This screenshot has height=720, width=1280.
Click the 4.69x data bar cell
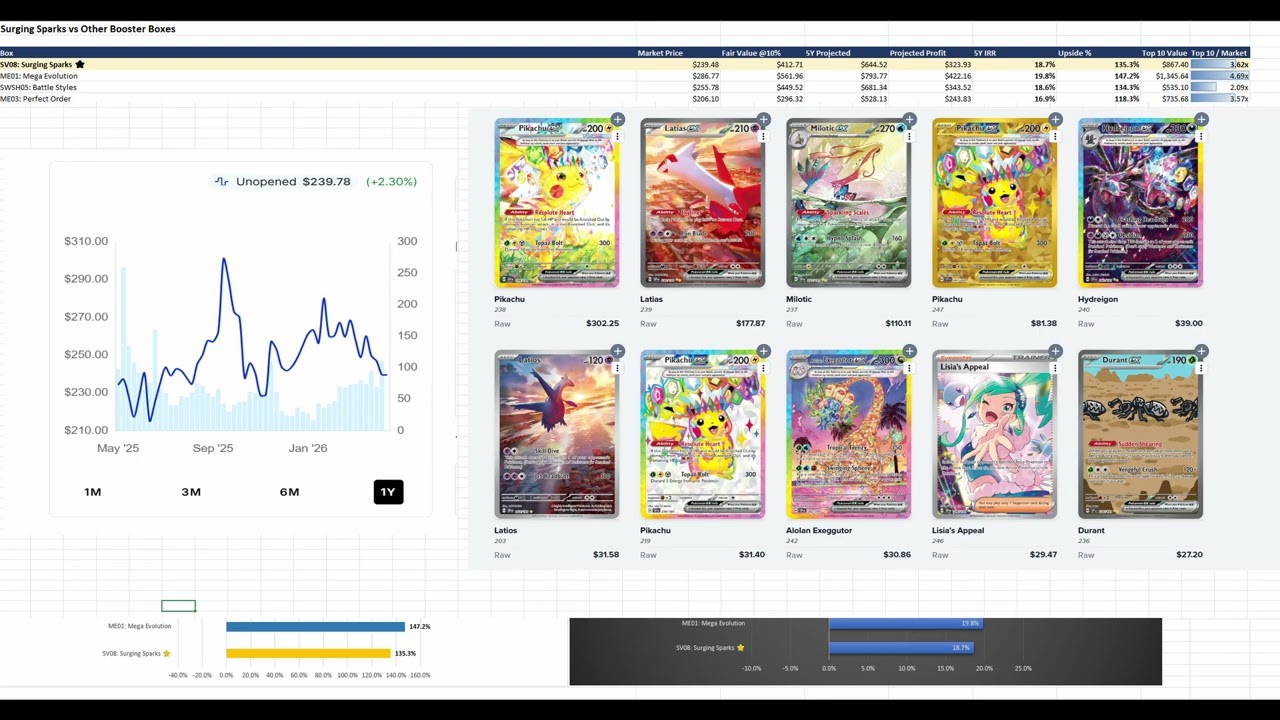pyautogui.click(x=1220, y=76)
